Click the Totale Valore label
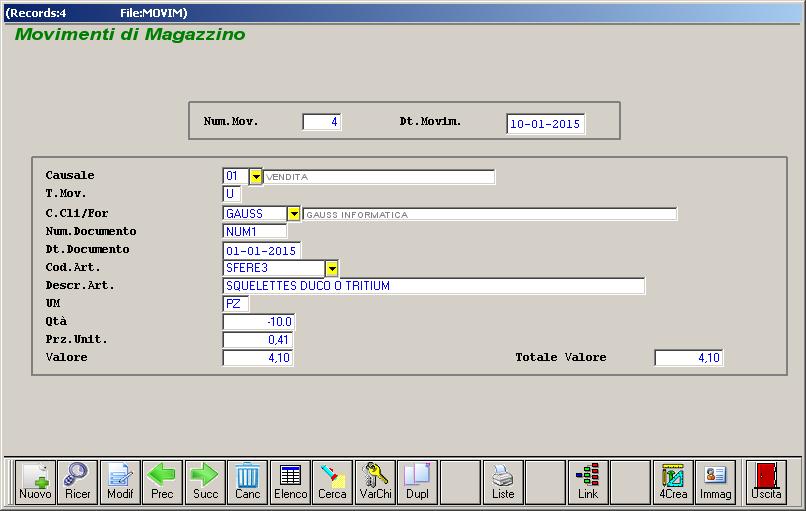Screen dimensions: 806x511 pyautogui.click(x=561, y=357)
